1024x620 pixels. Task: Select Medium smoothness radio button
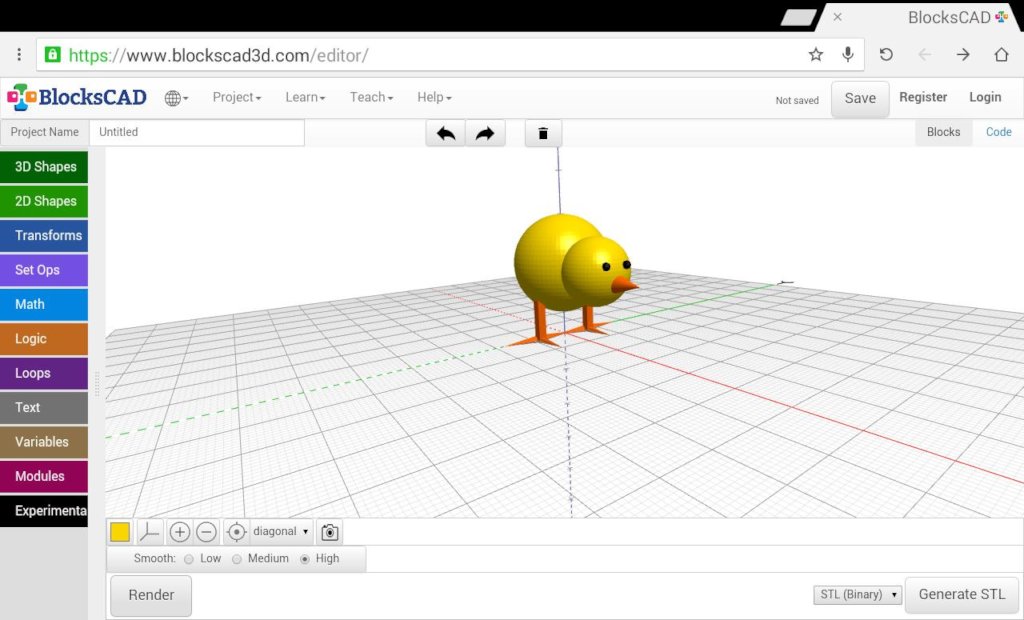pos(236,559)
